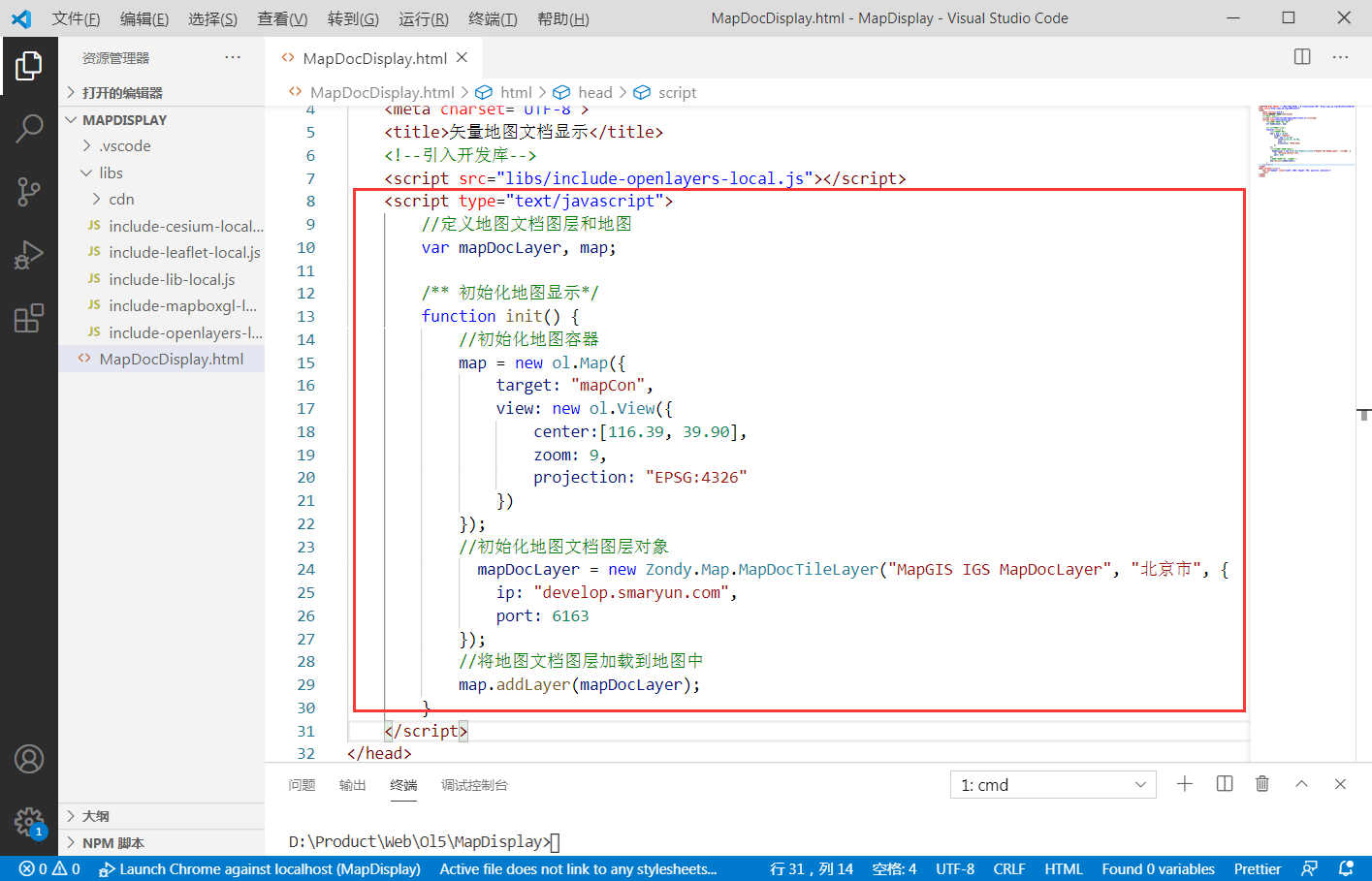The image size is (1372, 881).
Task: Collapse the MAPDISPLAY folder section
Action: (161, 119)
